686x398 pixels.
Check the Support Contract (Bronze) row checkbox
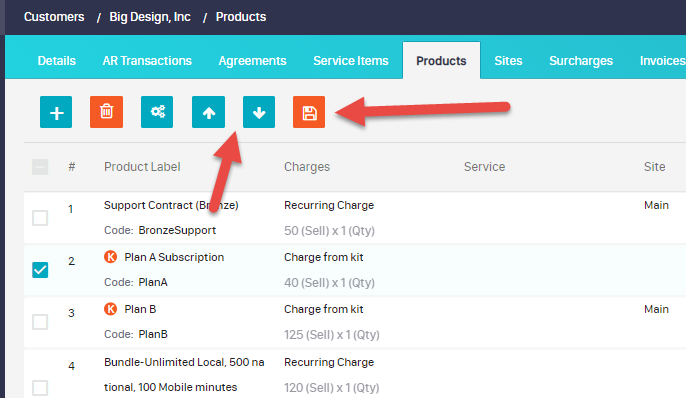tap(40, 217)
